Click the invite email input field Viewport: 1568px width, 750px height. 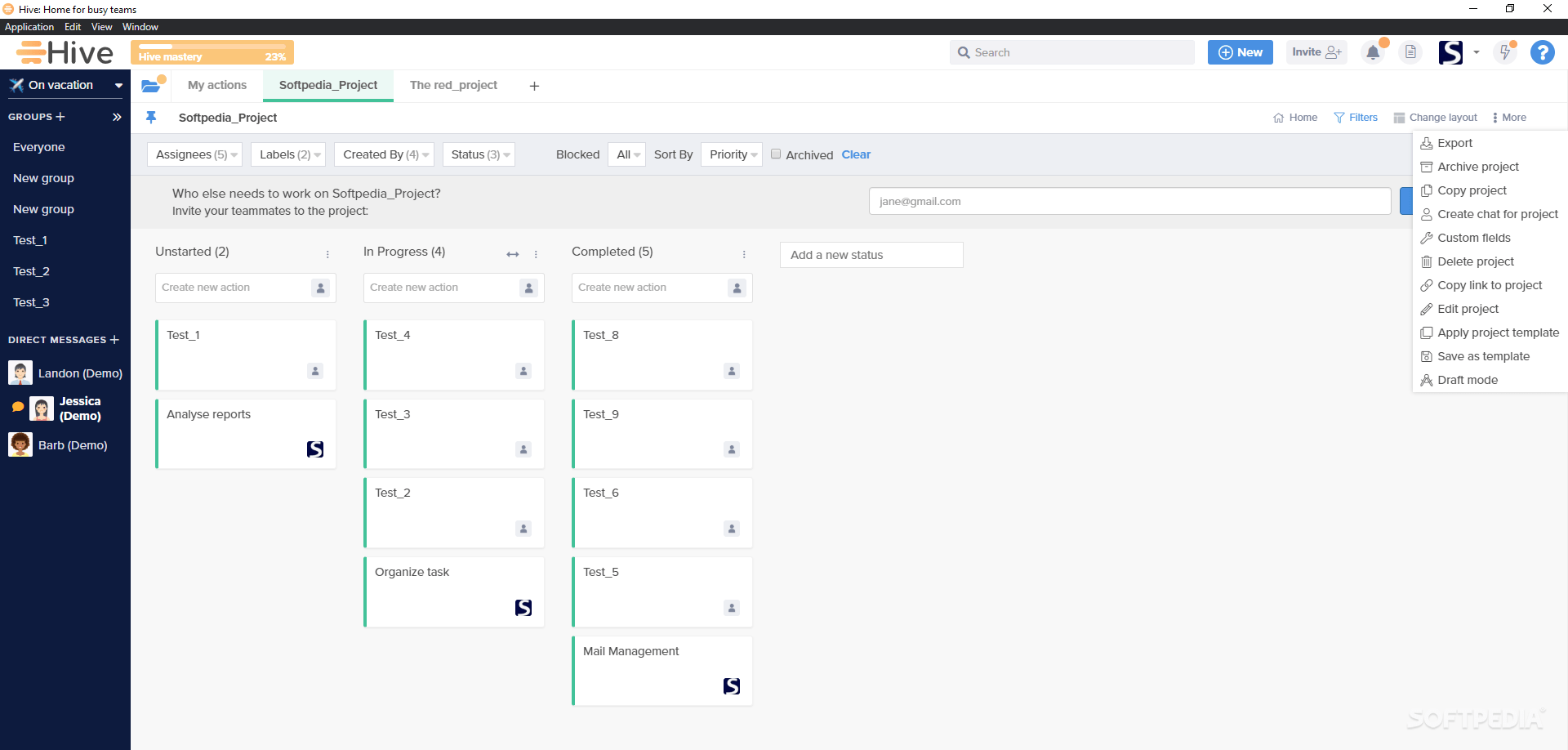coord(1129,201)
